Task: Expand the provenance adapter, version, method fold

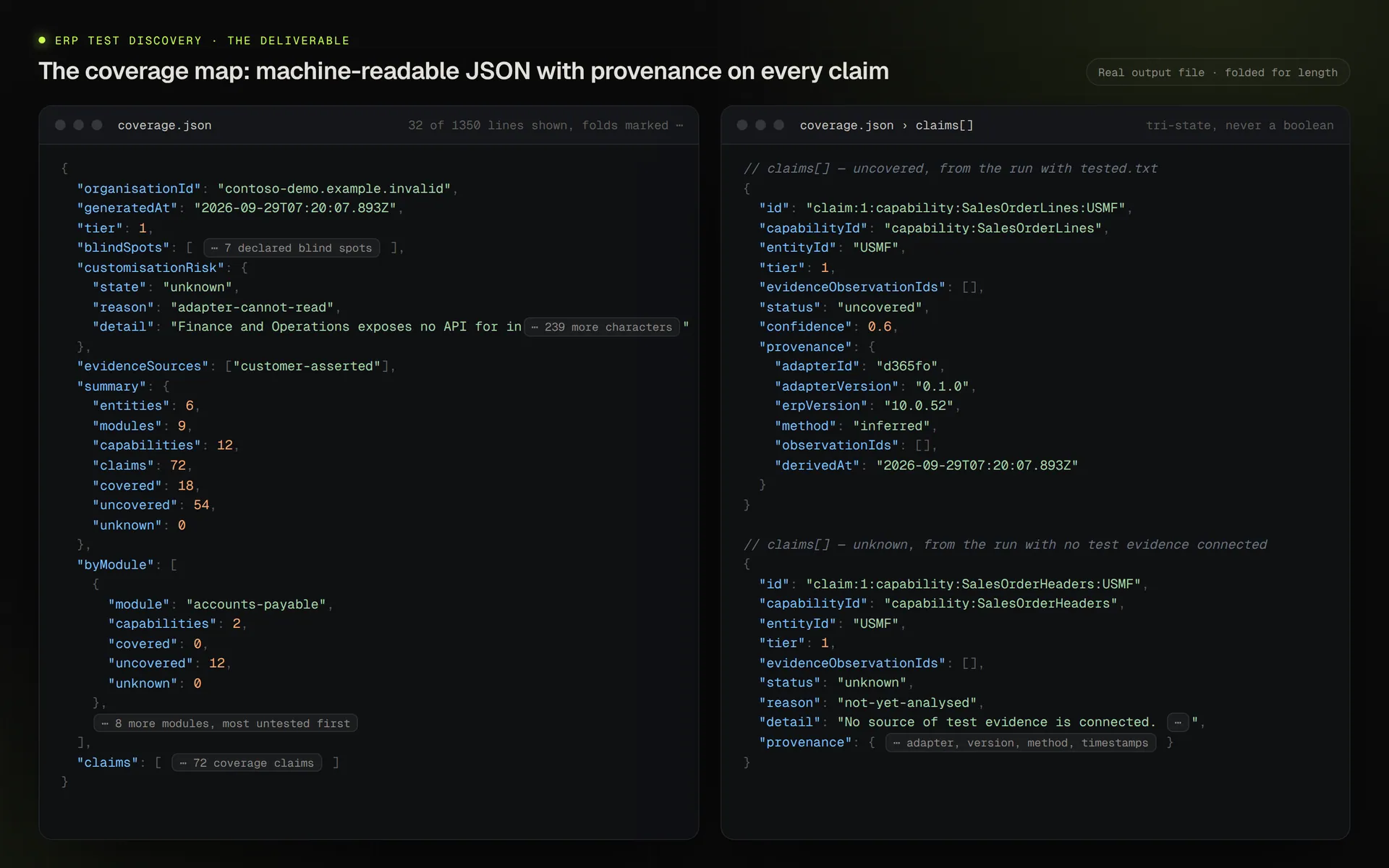Action: click(1021, 743)
